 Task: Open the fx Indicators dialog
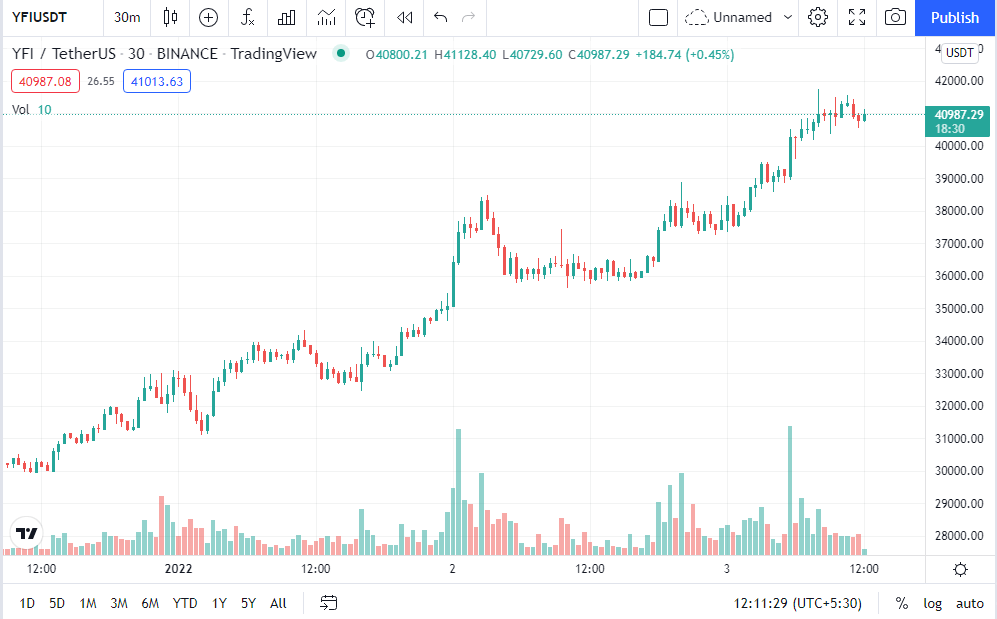[x=248, y=17]
